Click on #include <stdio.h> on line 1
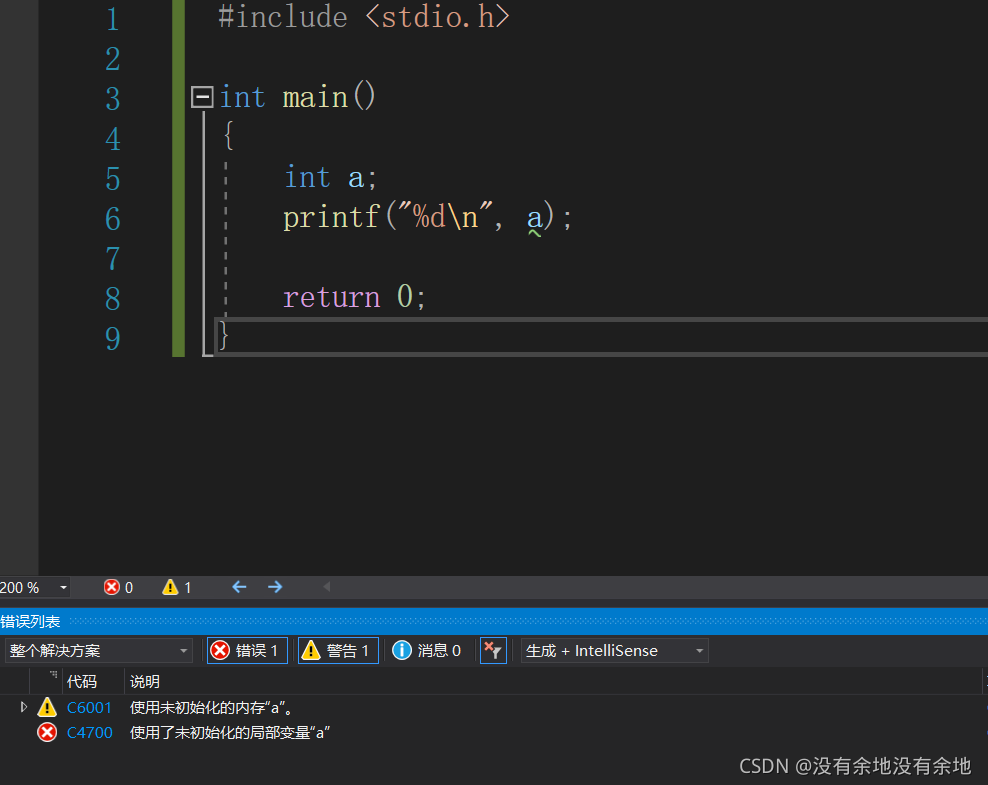This screenshot has width=988, height=785. point(364,17)
